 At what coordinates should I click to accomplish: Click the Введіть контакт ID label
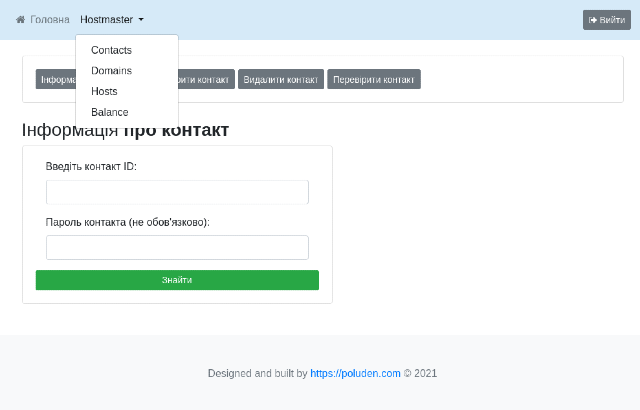click(91, 166)
